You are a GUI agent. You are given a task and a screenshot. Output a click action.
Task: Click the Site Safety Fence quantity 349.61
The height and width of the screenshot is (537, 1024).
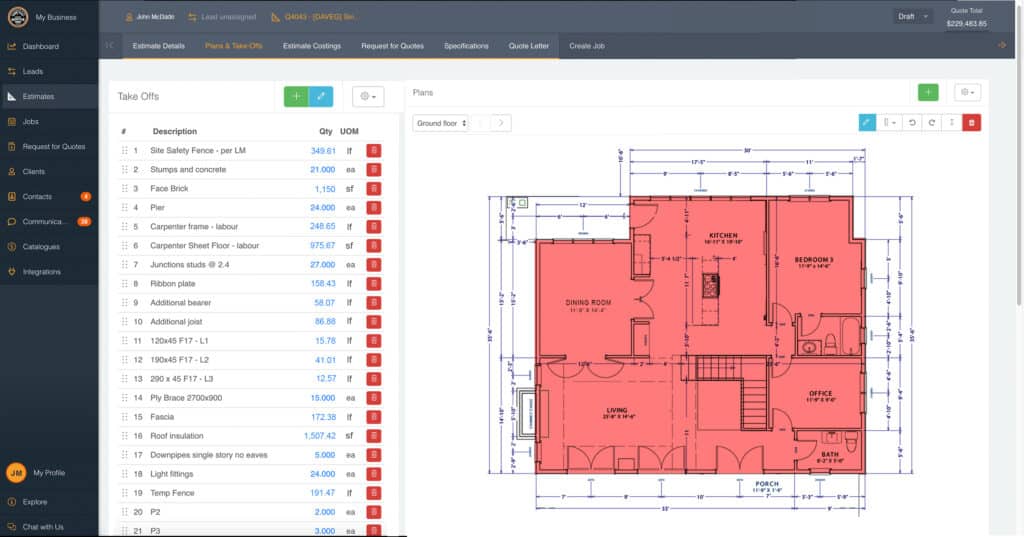pos(323,151)
